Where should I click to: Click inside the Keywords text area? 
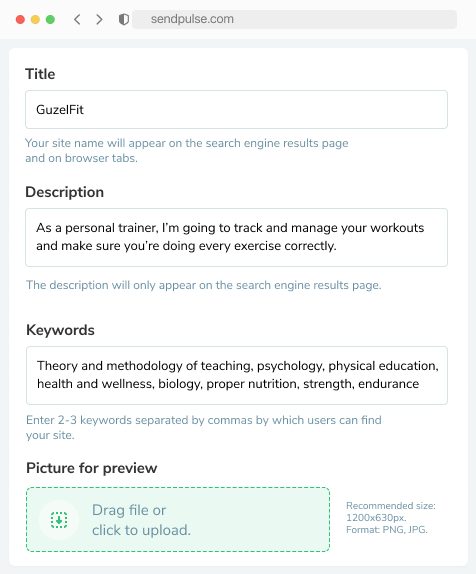pyautogui.click(x=237, y=375)
